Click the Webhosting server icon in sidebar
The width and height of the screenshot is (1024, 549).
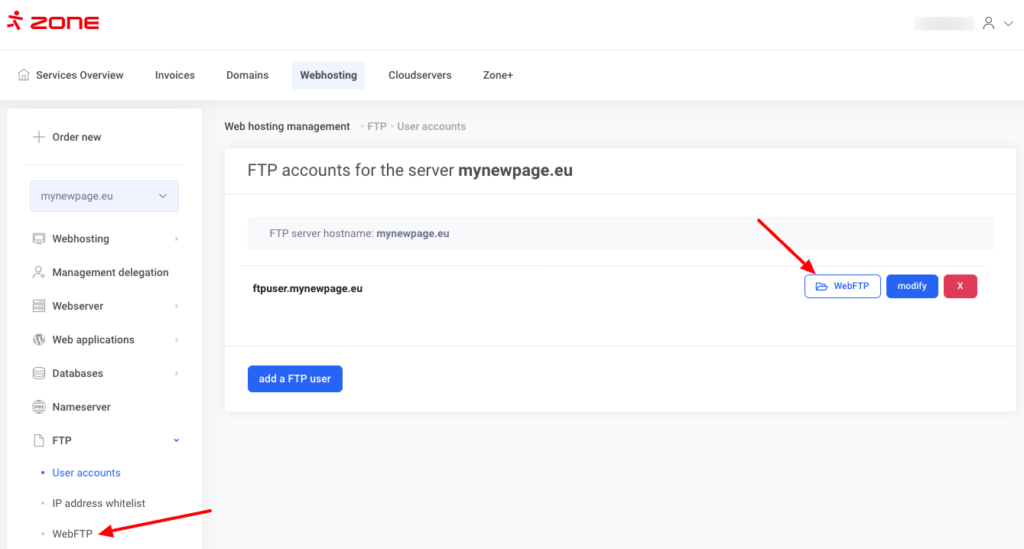tap(39, 239)
